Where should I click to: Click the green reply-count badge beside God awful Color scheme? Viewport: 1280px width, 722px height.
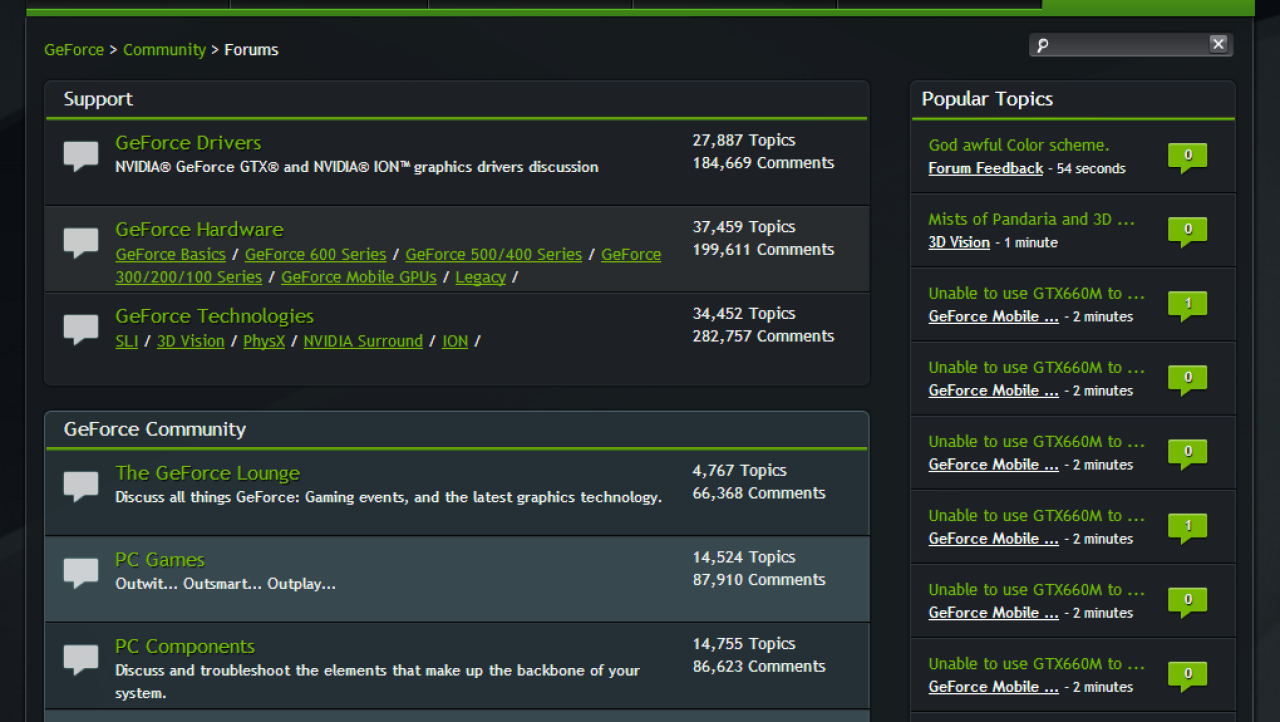1187,157
